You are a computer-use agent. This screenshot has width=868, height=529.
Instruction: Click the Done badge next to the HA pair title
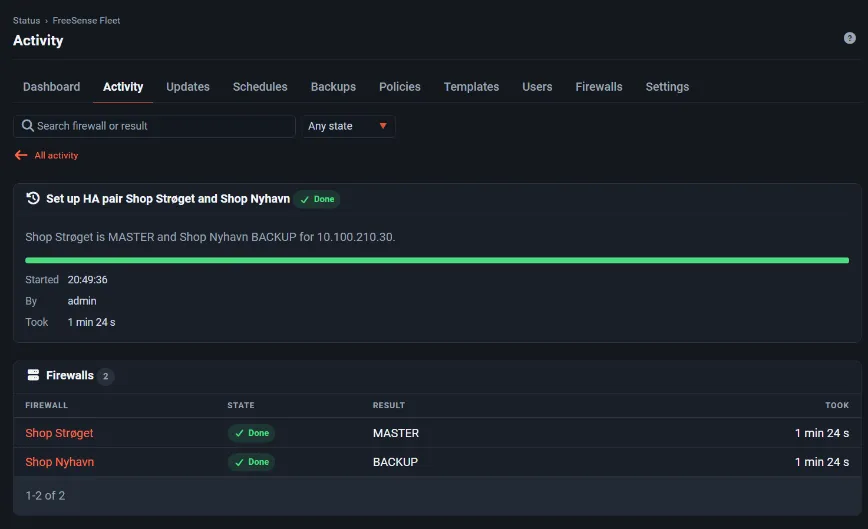tap(317, 199)
